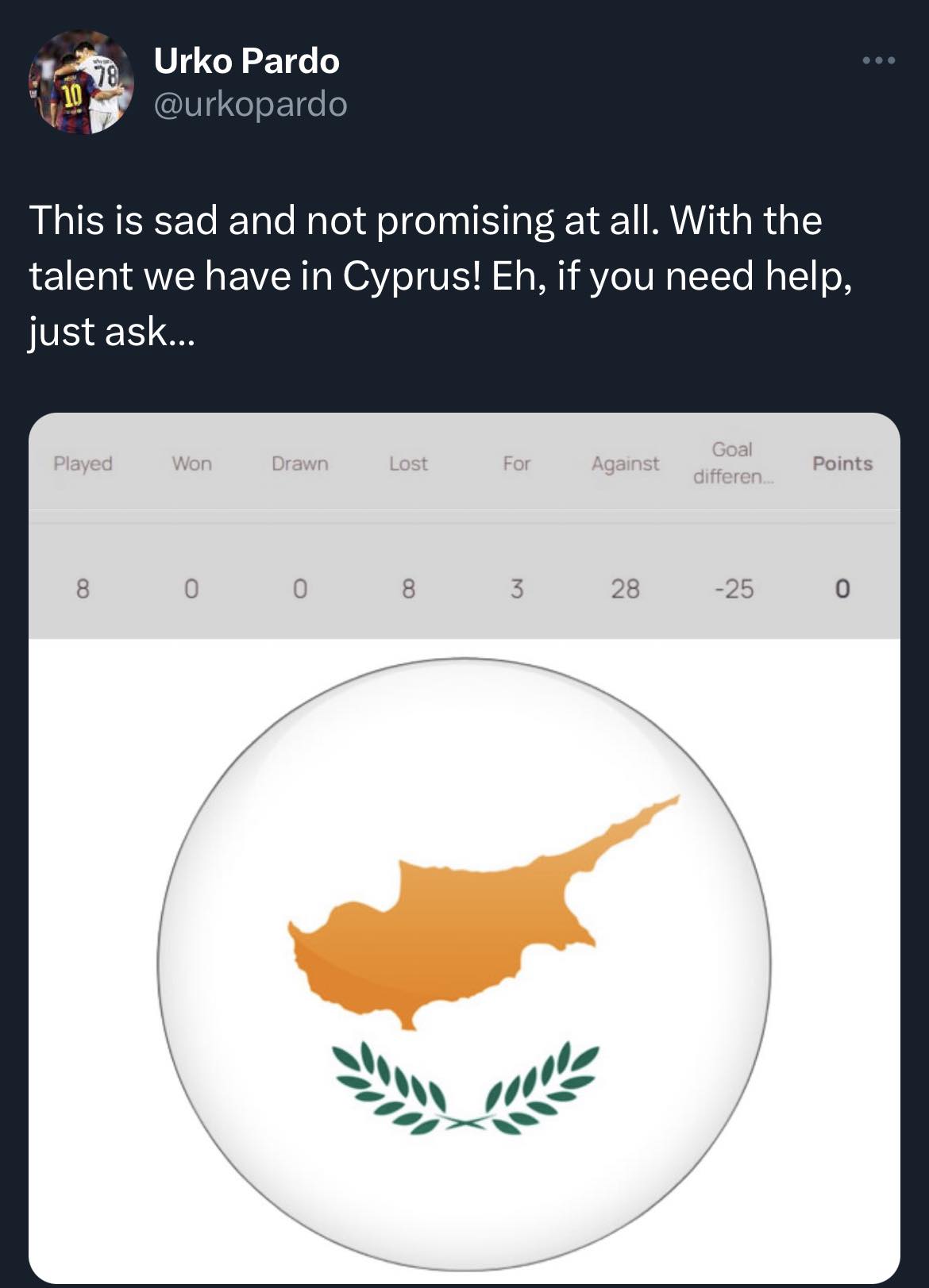Click the bold zero under Points
The height and width of the screenshot is (1288, 929).
coord(842,589)
